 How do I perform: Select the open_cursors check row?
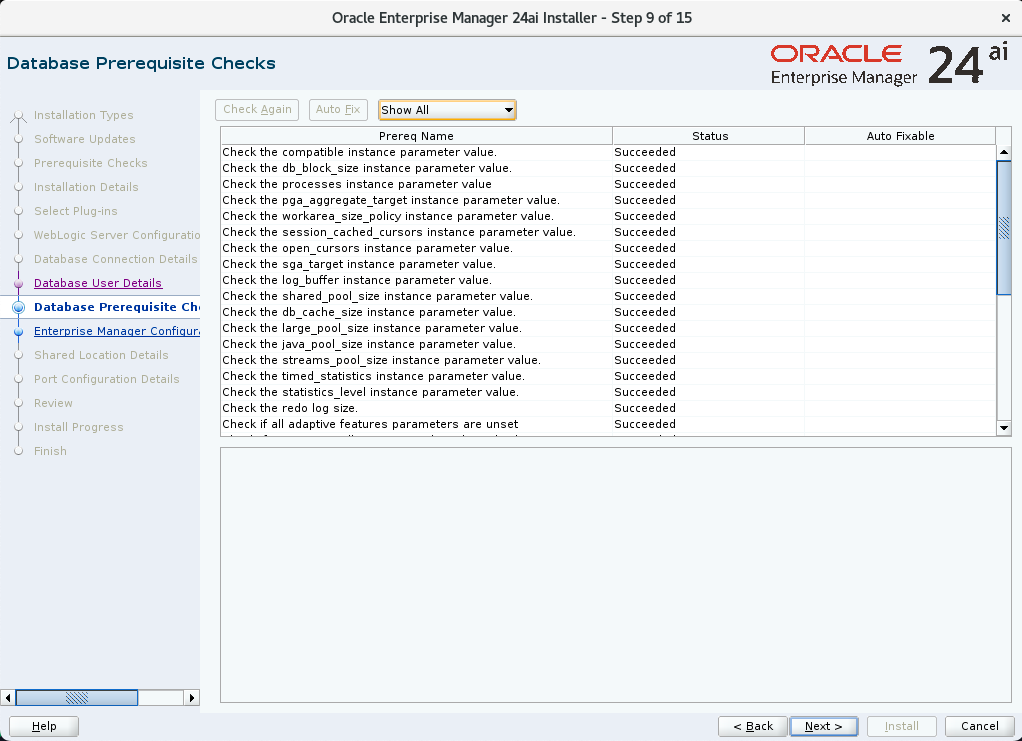tap(608, 248)
